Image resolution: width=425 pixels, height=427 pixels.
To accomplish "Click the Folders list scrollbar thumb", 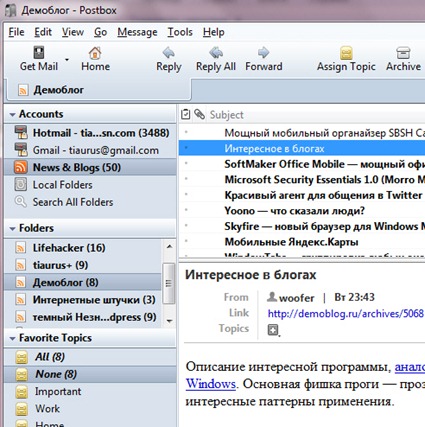I will click(169, 283).
